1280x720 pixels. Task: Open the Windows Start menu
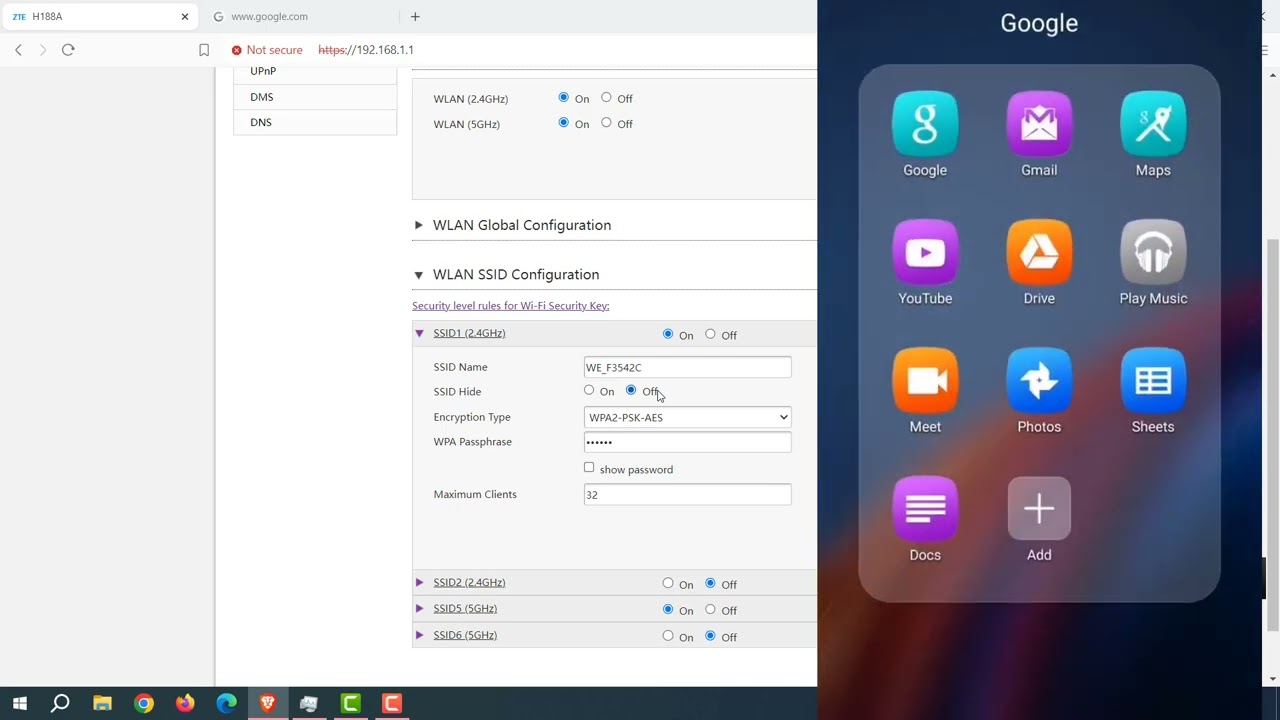[x=19, y=704]
